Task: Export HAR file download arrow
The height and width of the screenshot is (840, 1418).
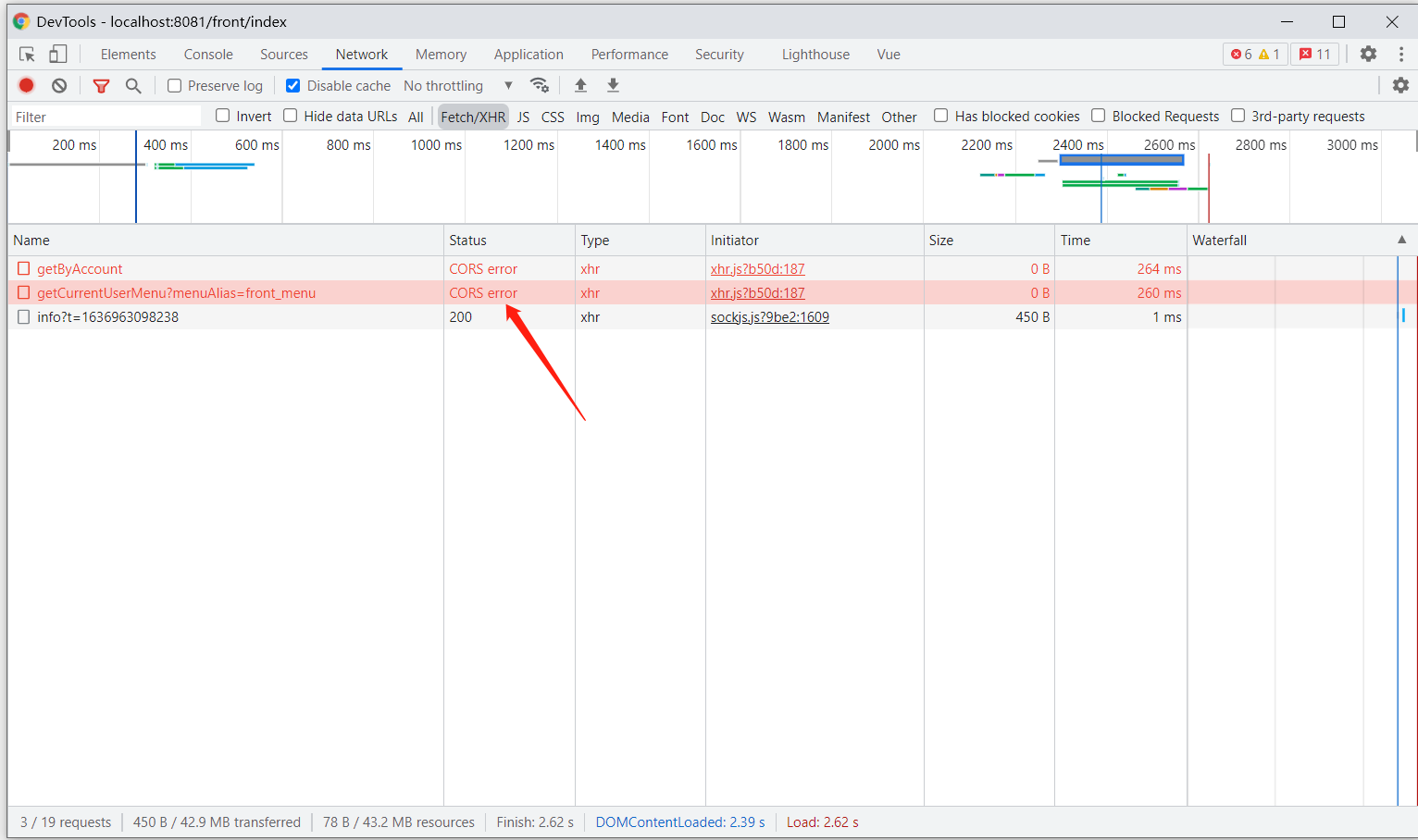Action: (x=613, y=85)
